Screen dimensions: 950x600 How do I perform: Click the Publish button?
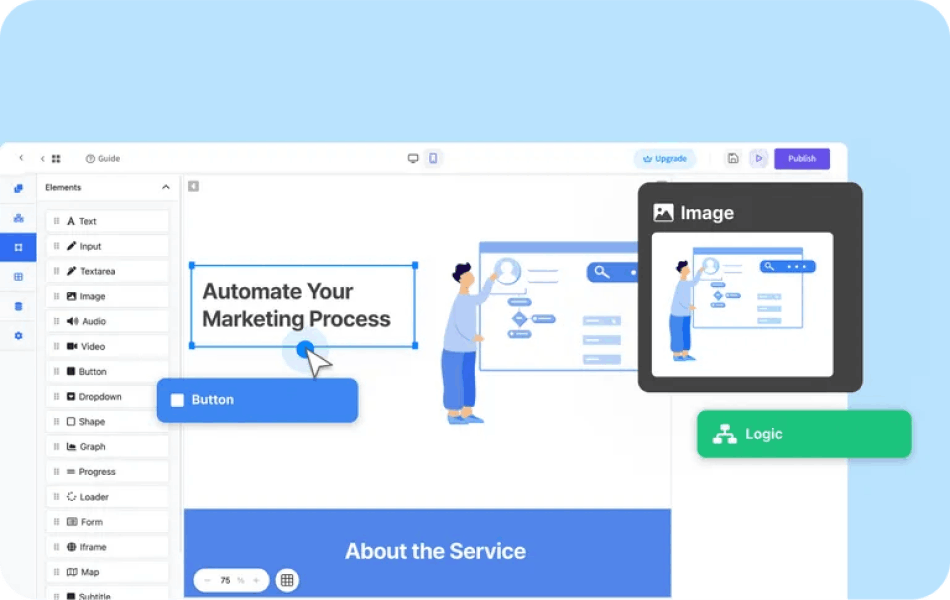pyautogui.click(x=801, y=158)
